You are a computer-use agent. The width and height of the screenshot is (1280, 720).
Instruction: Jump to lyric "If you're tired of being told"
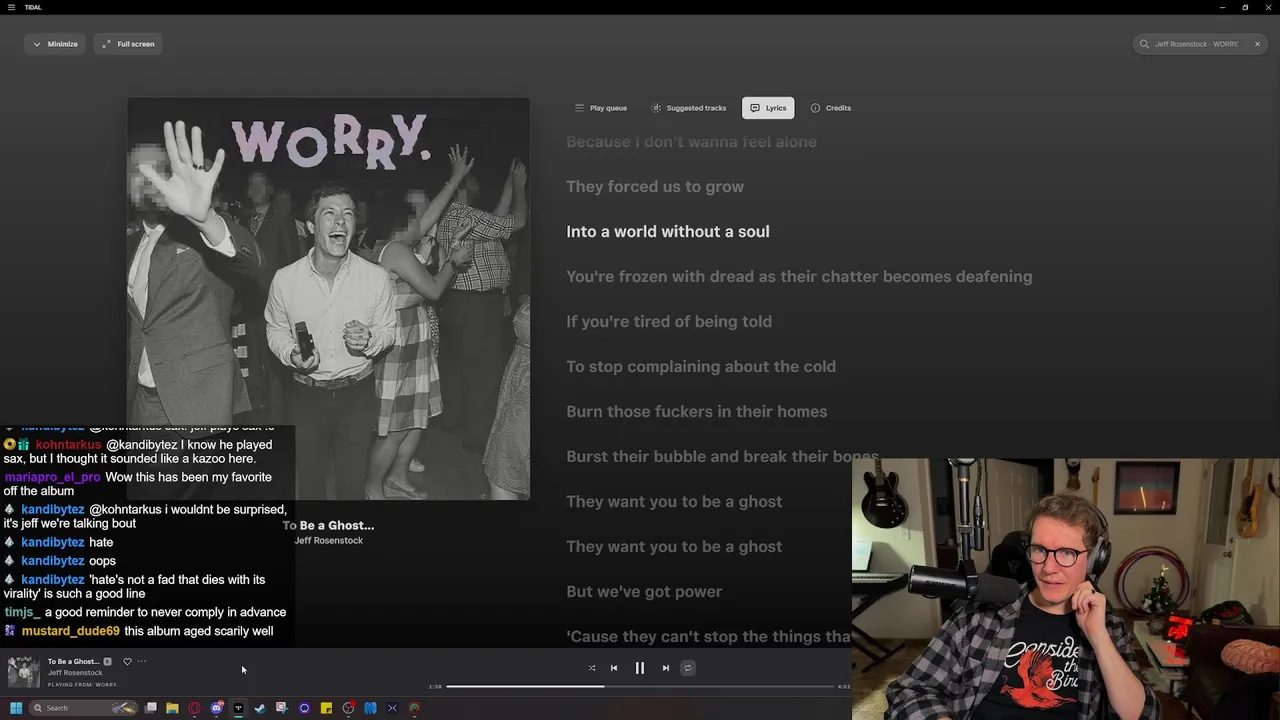(669, 322)
